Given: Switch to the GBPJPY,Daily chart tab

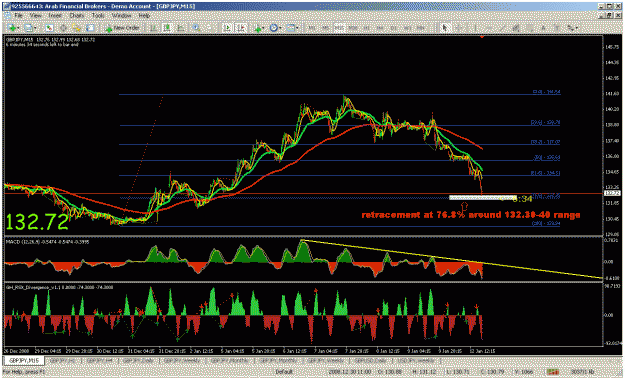Looking at the screenshot, I should (x=139, y=360).
